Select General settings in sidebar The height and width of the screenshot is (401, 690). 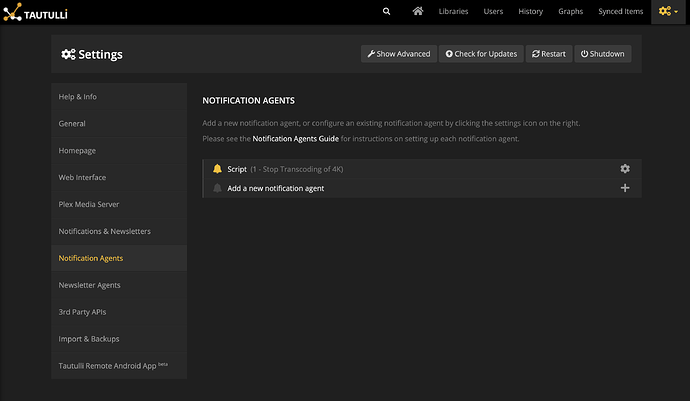(x=119, y=124)
